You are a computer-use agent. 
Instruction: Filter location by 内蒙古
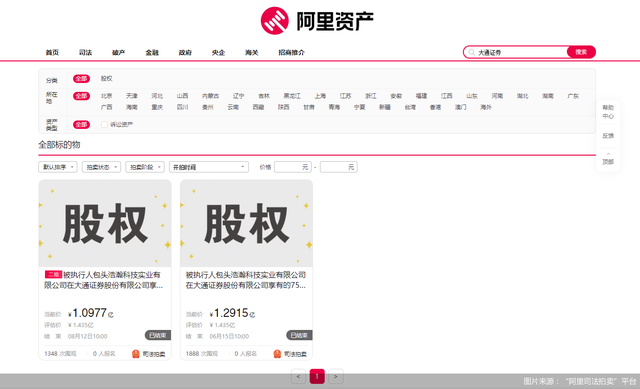pyautogui.click(x=211, y=96)
